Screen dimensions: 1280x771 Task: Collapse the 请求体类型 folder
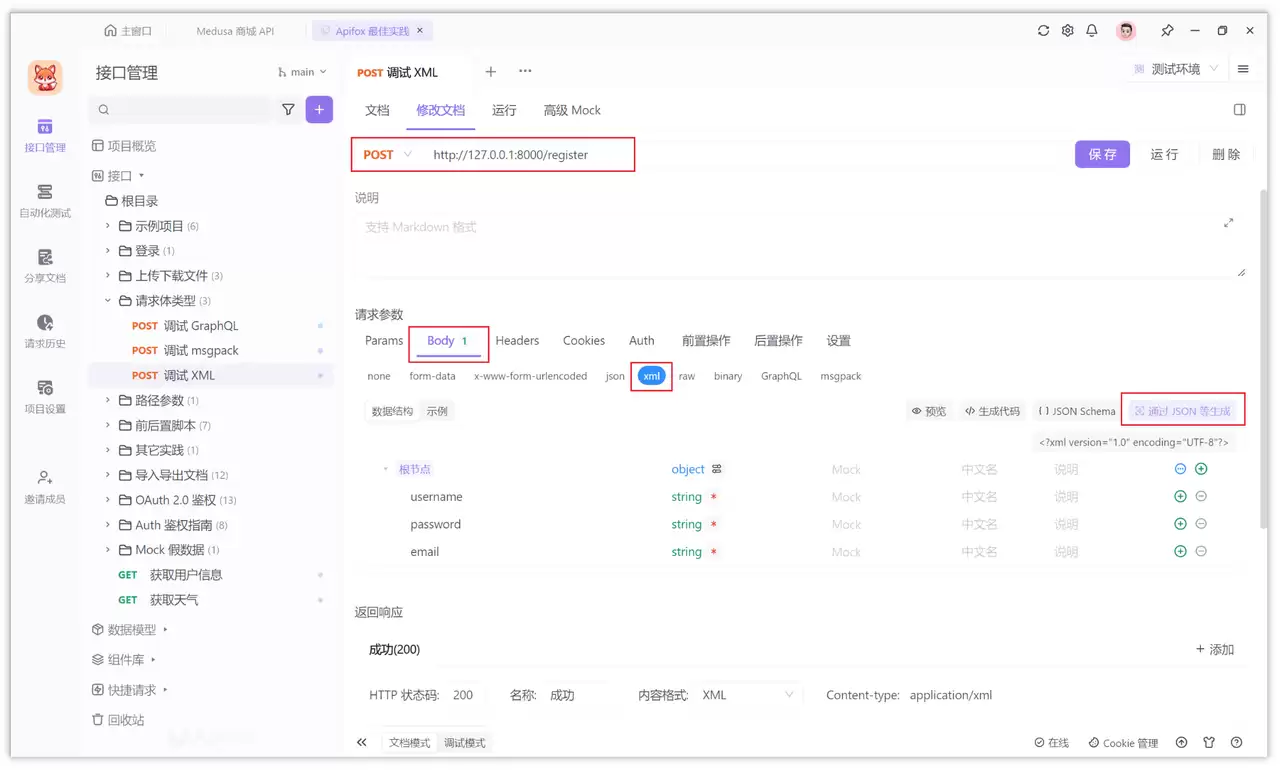click(x=108, y=301)
